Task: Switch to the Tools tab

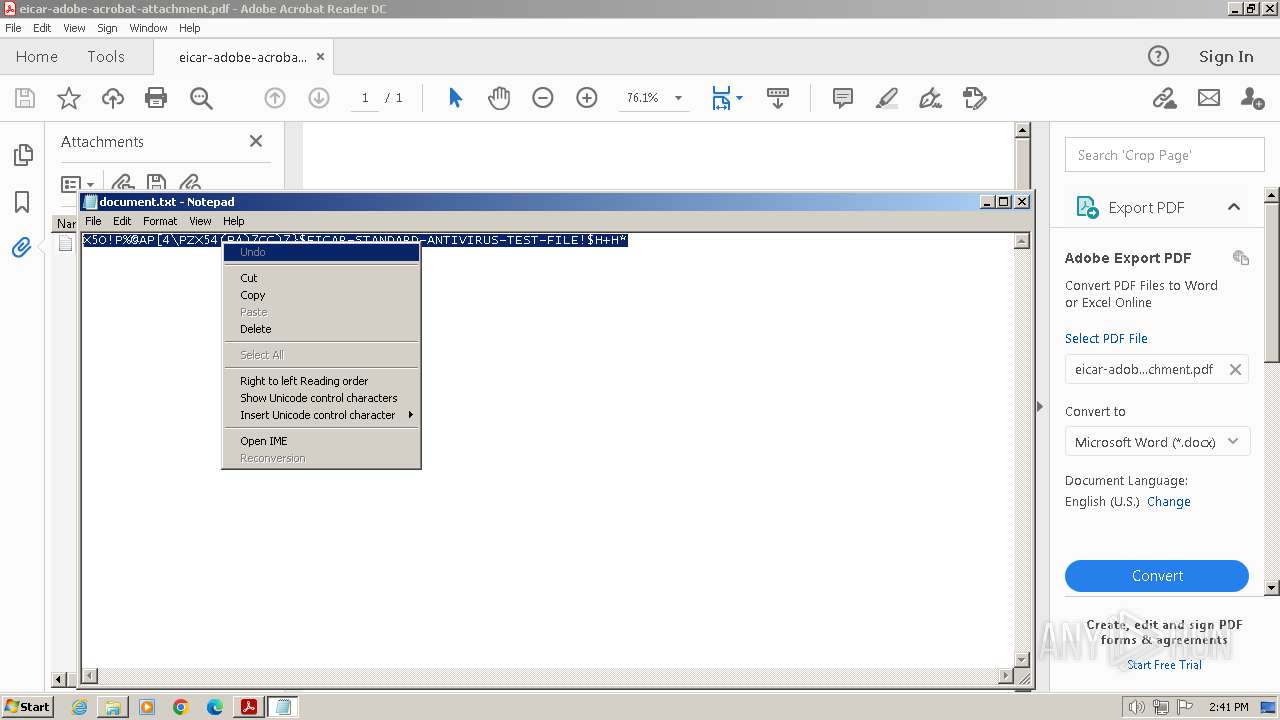Action: click(106, 57)
